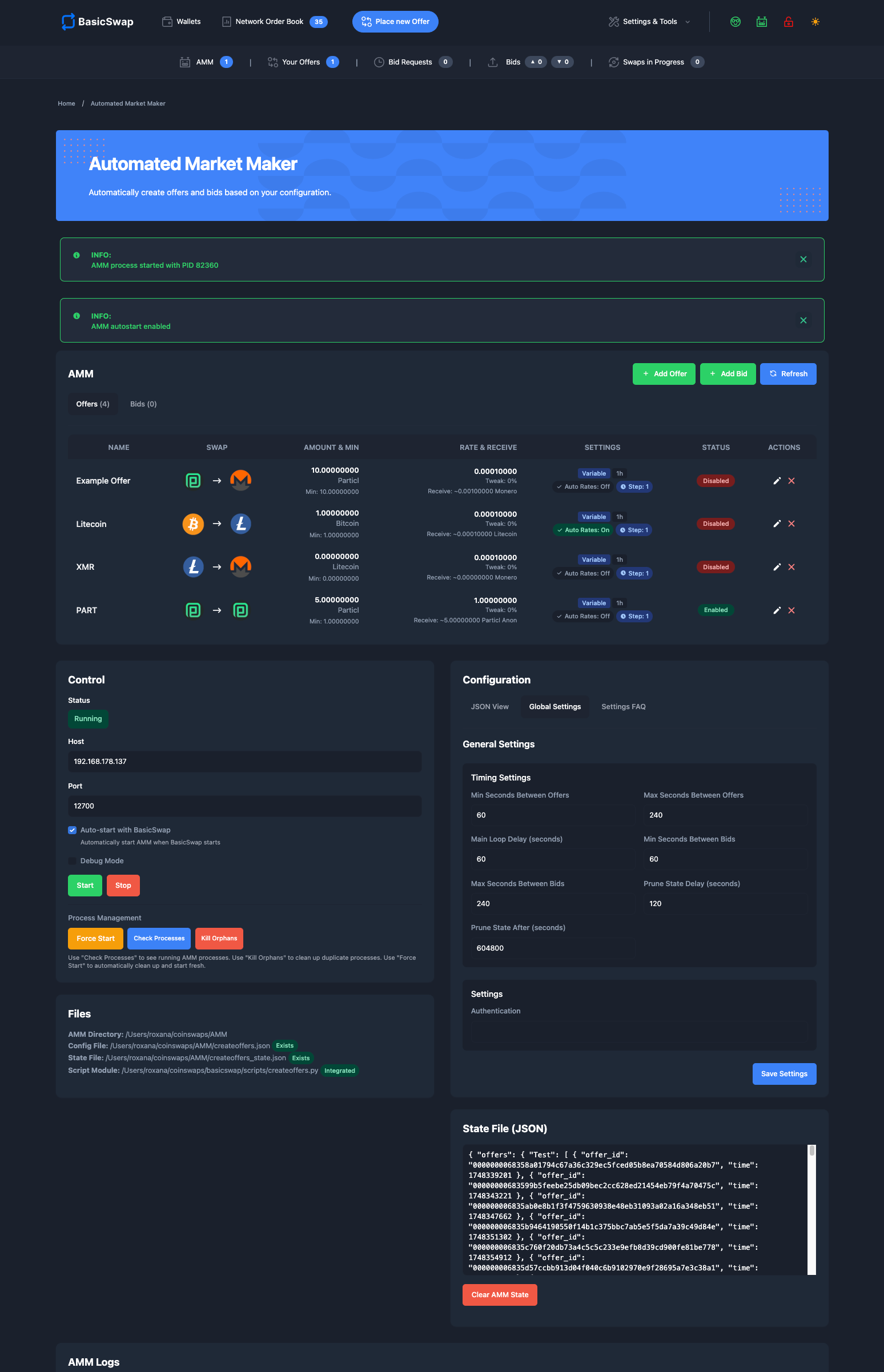Click the Automated Market Maker breadcrumb
The image size is (884, 1372).
[128, 103]
